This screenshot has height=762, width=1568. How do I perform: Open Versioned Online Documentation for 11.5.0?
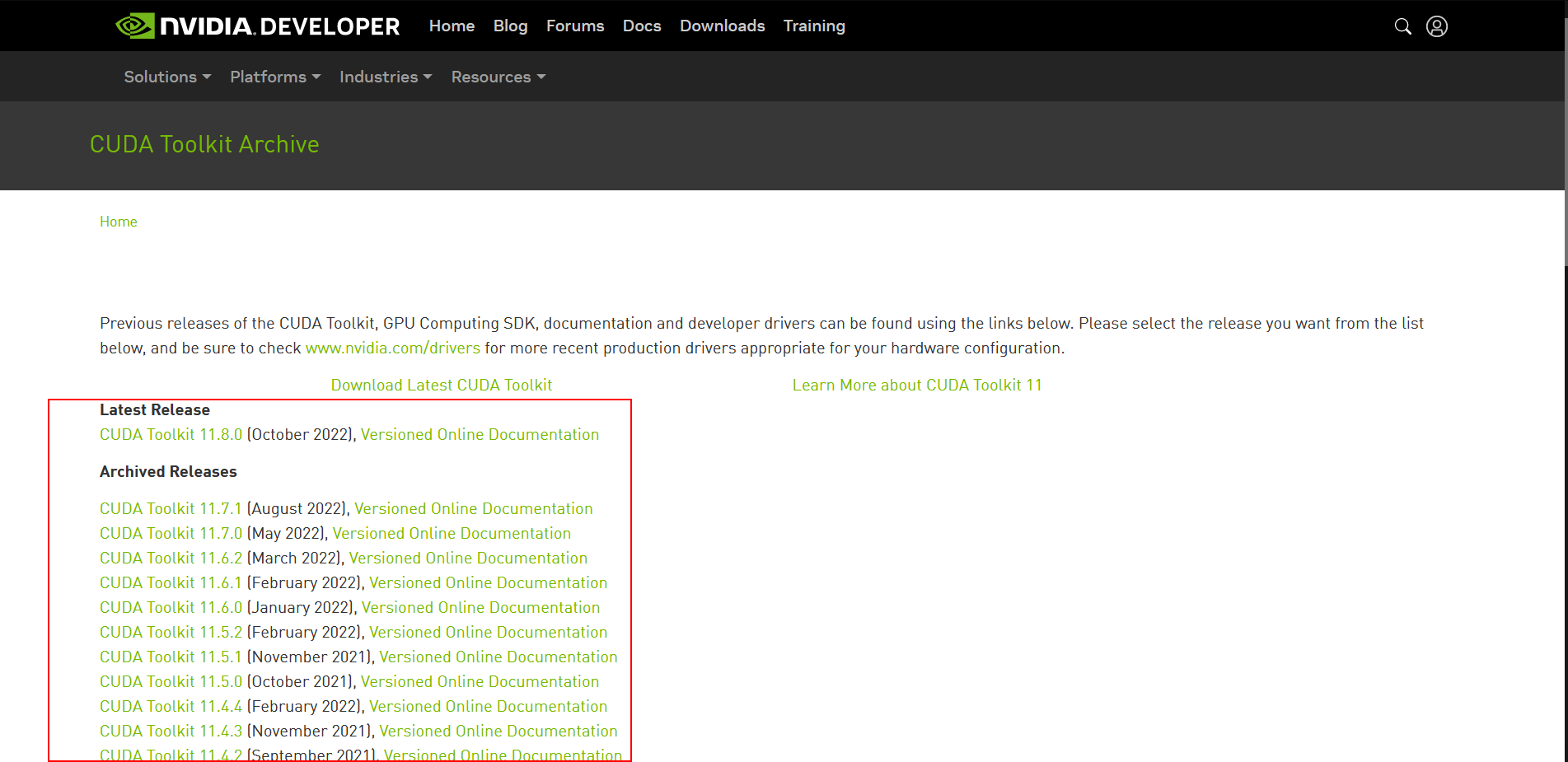pyautogui.click(x=480, y=681)
